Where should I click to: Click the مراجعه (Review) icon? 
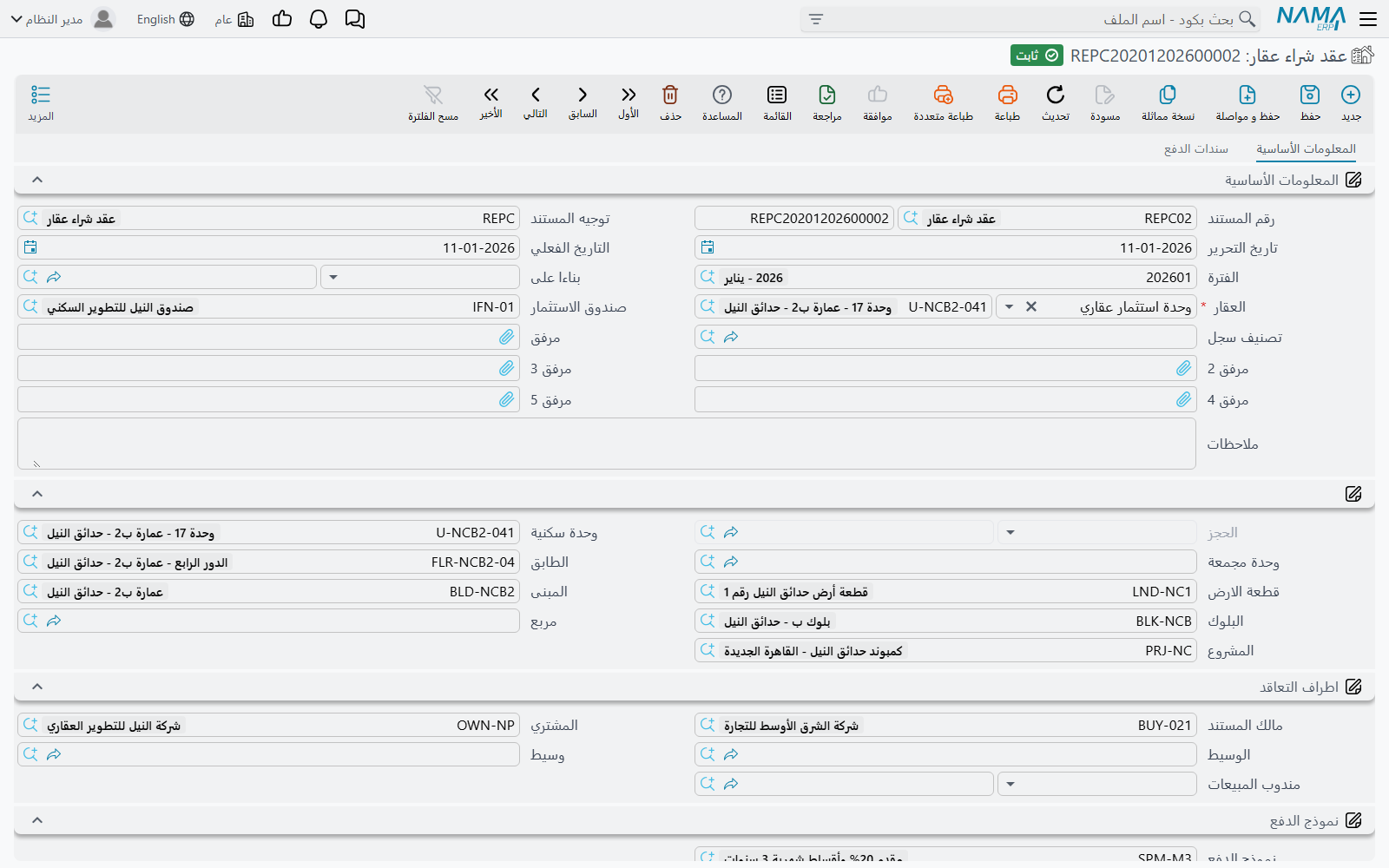pos(827,95)
